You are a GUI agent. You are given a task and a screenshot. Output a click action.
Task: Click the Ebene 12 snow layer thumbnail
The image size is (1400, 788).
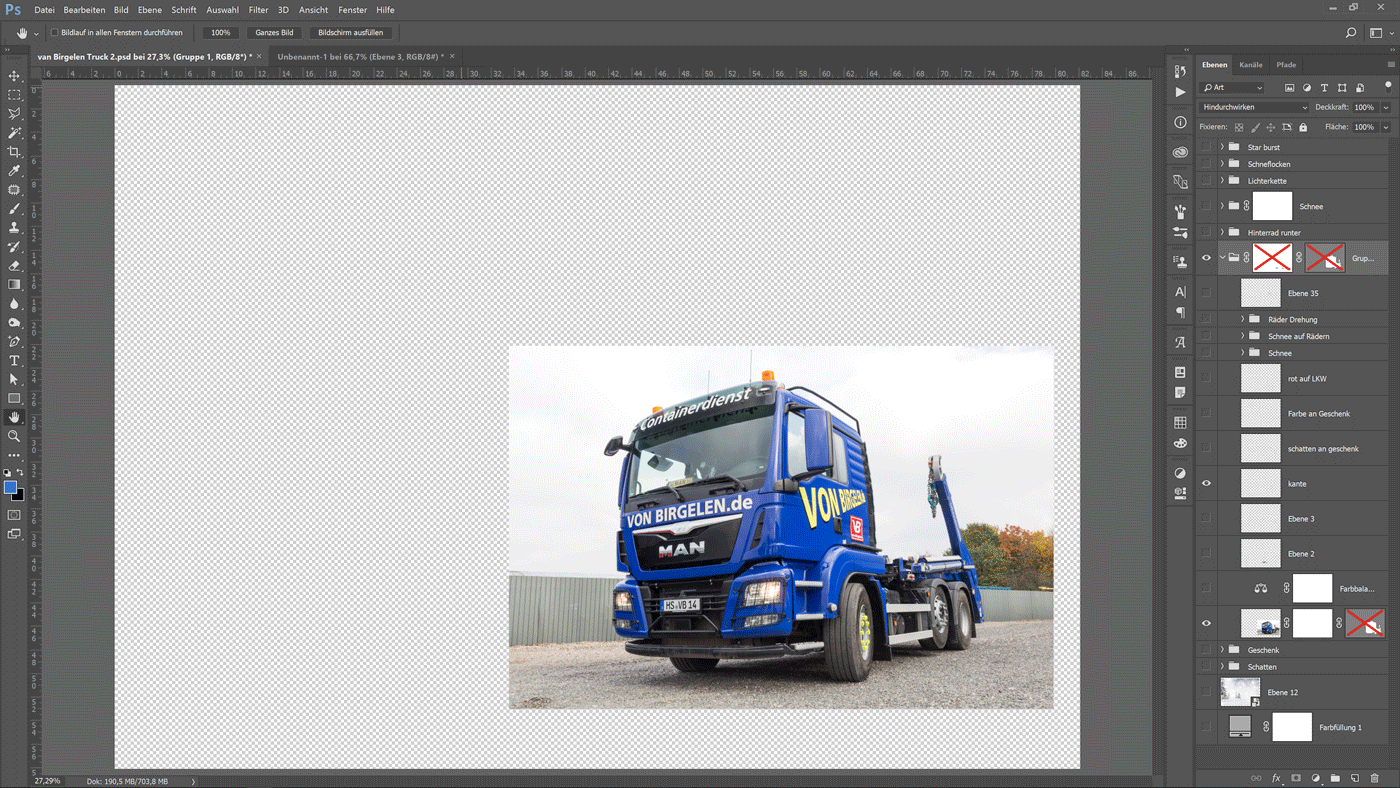[1240, 692]
